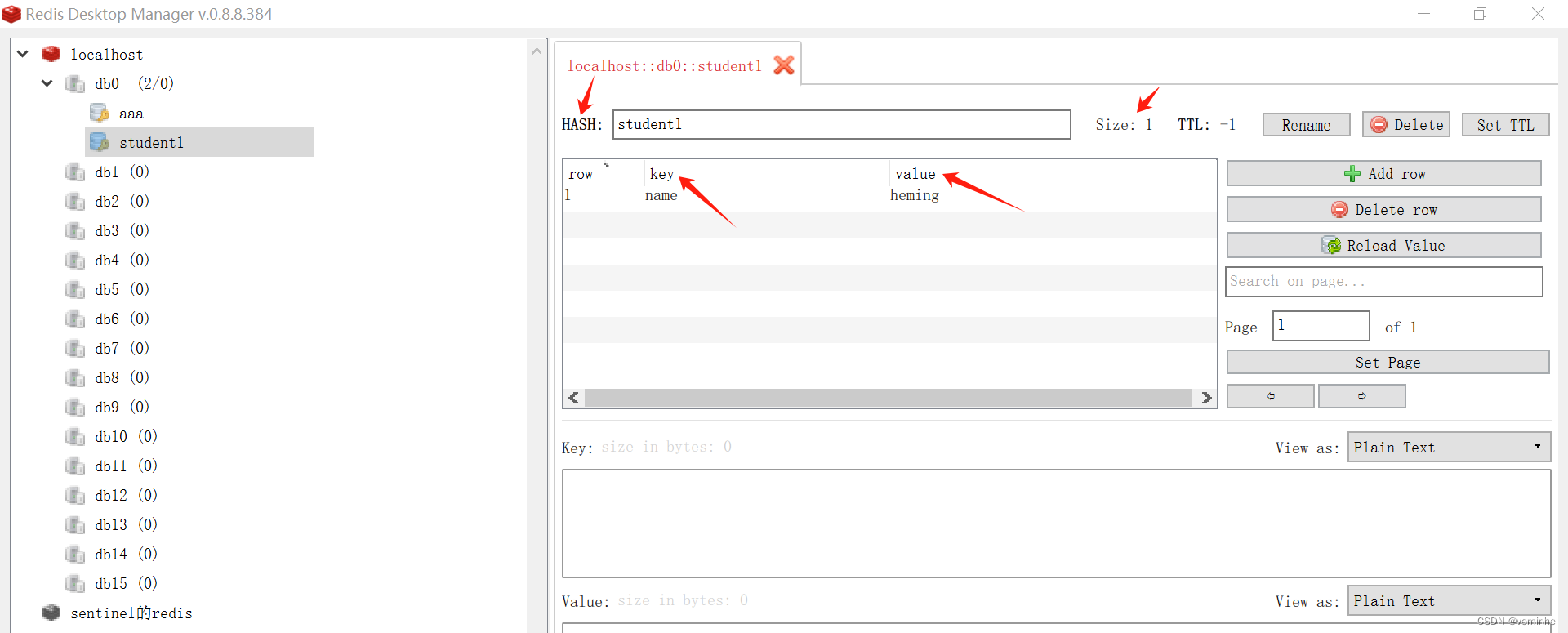The width and height of the screenshot is (1568, 633).
Task: Click the Page number input
Action: (1321, 326)
